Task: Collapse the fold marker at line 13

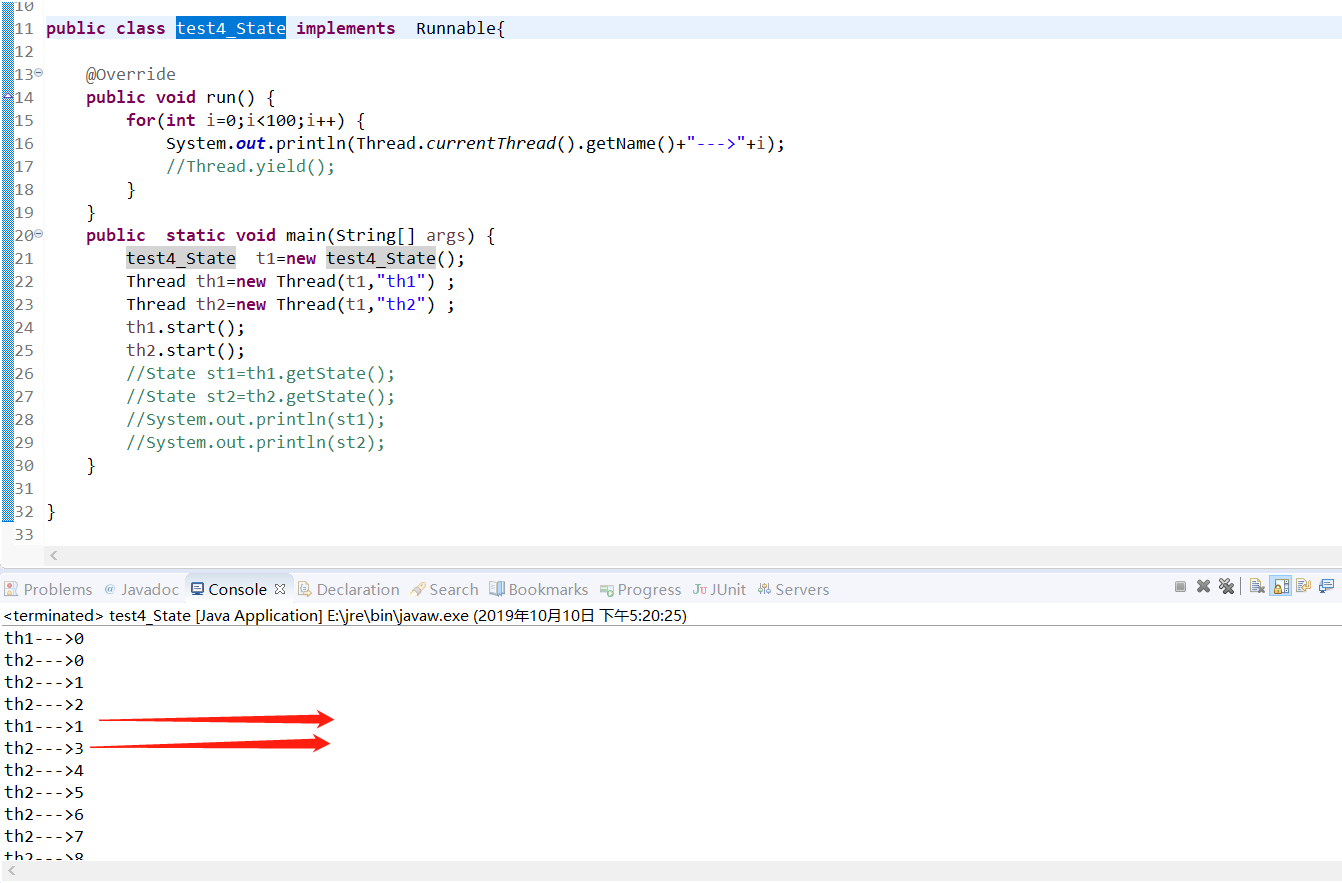Action: (x=39, y=73)
